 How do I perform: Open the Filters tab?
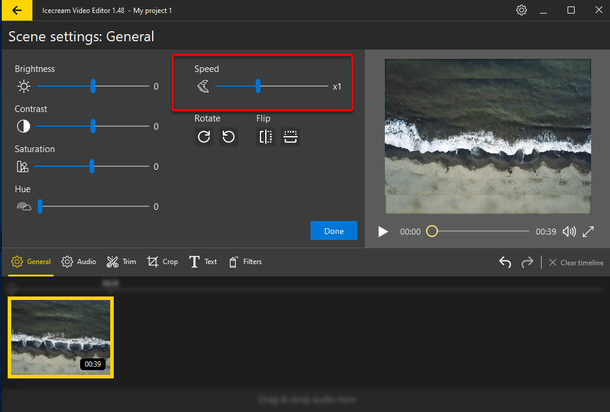pos(245,262)
